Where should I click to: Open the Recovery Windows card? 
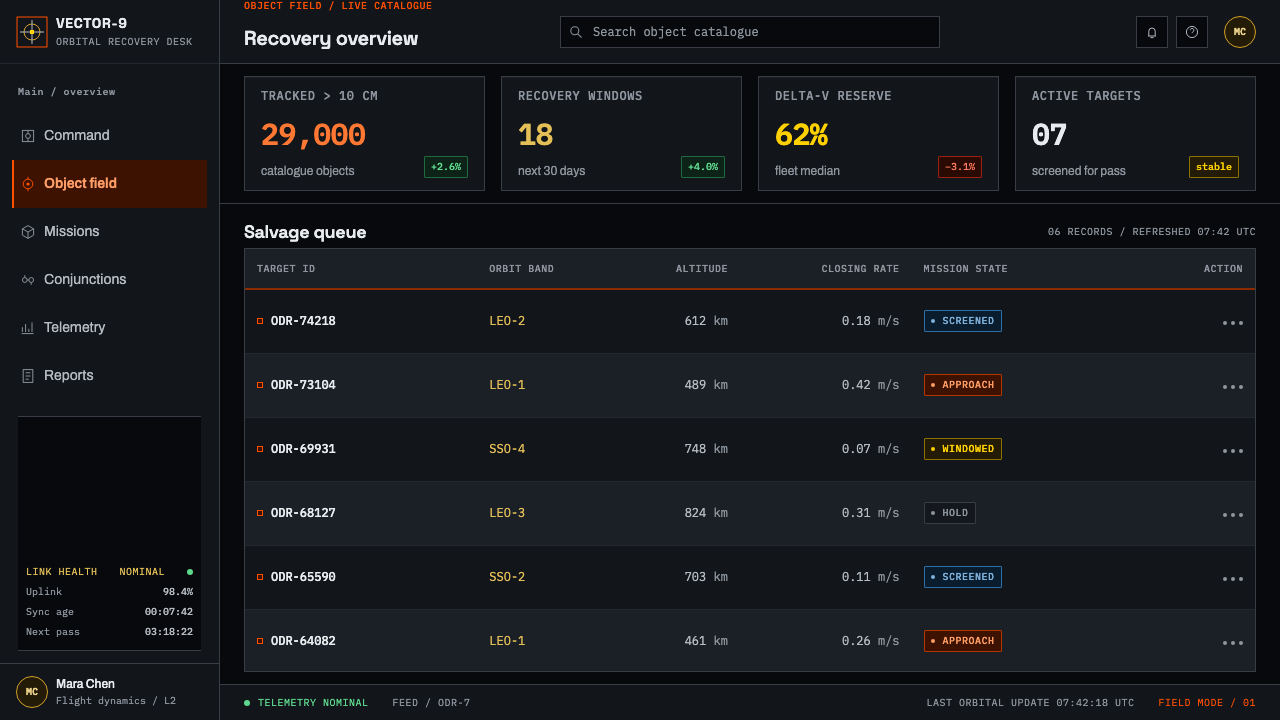tap(622, 134)
